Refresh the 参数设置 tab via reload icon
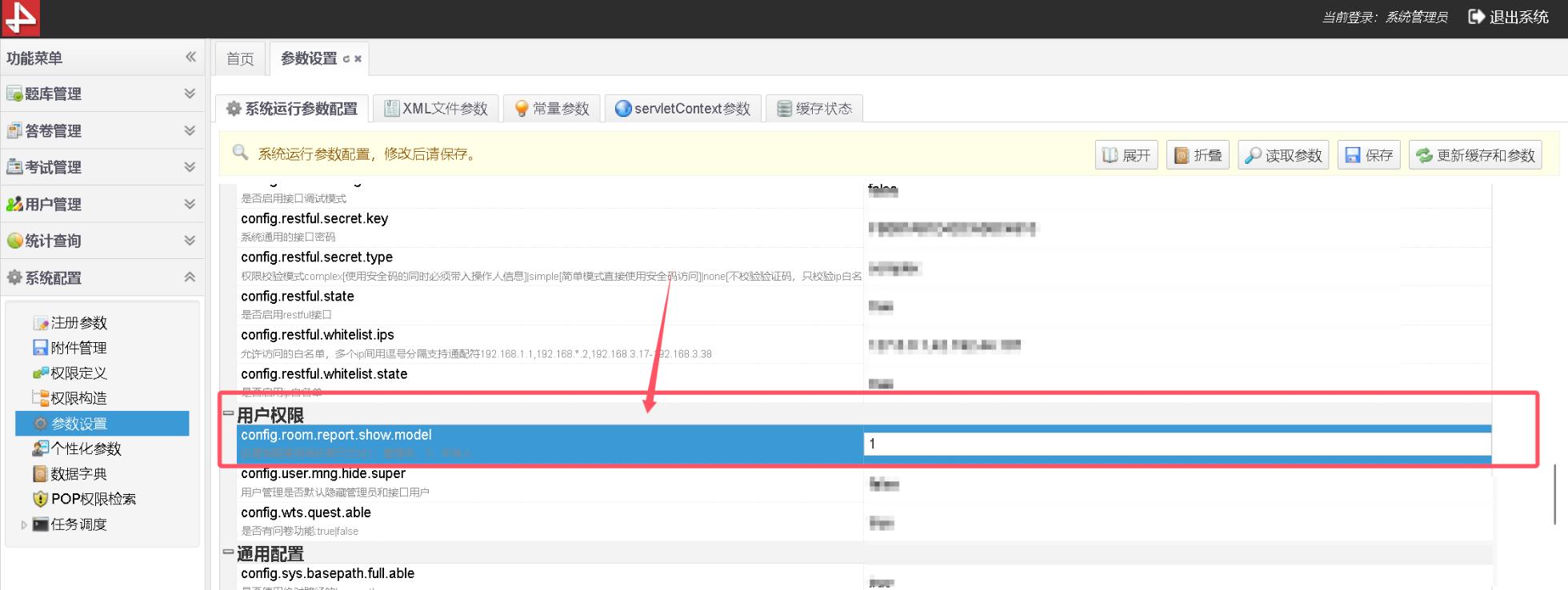The width and height of the screenshot is (1568, 590). (346, 59)
